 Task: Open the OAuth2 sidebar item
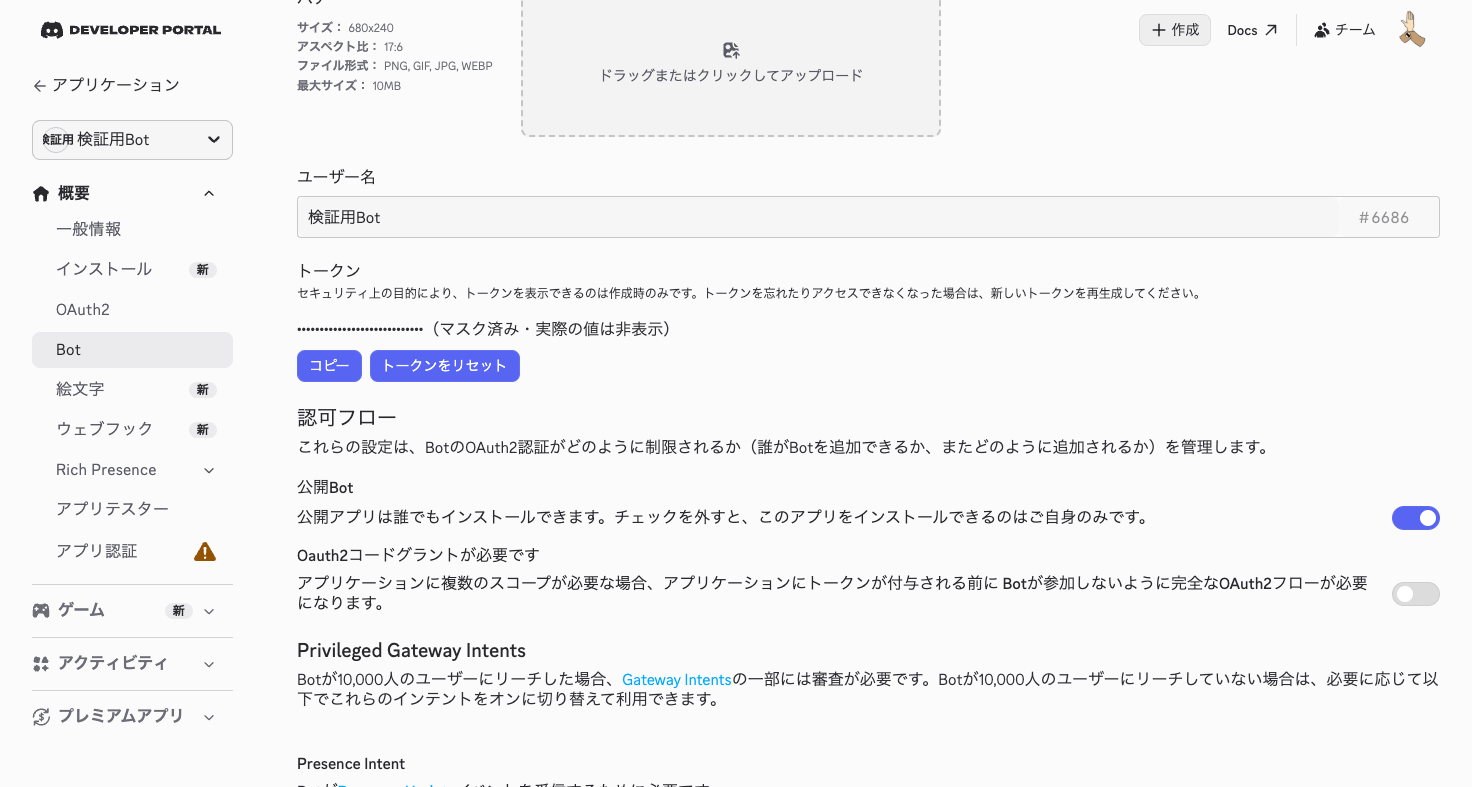[x=132, y=309]
